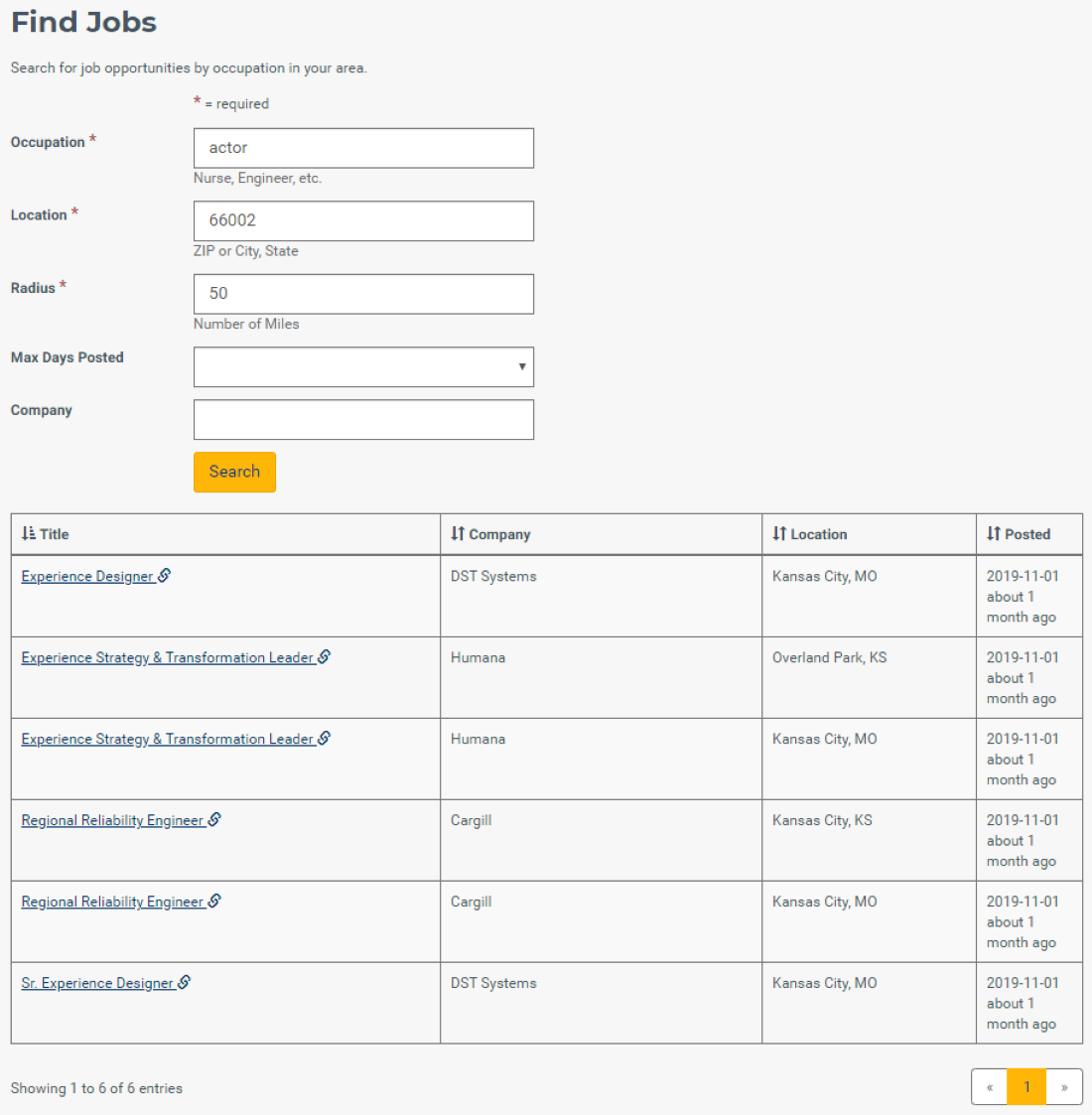
Task: Open the Experience Designer job link
Action: [87, 576]
